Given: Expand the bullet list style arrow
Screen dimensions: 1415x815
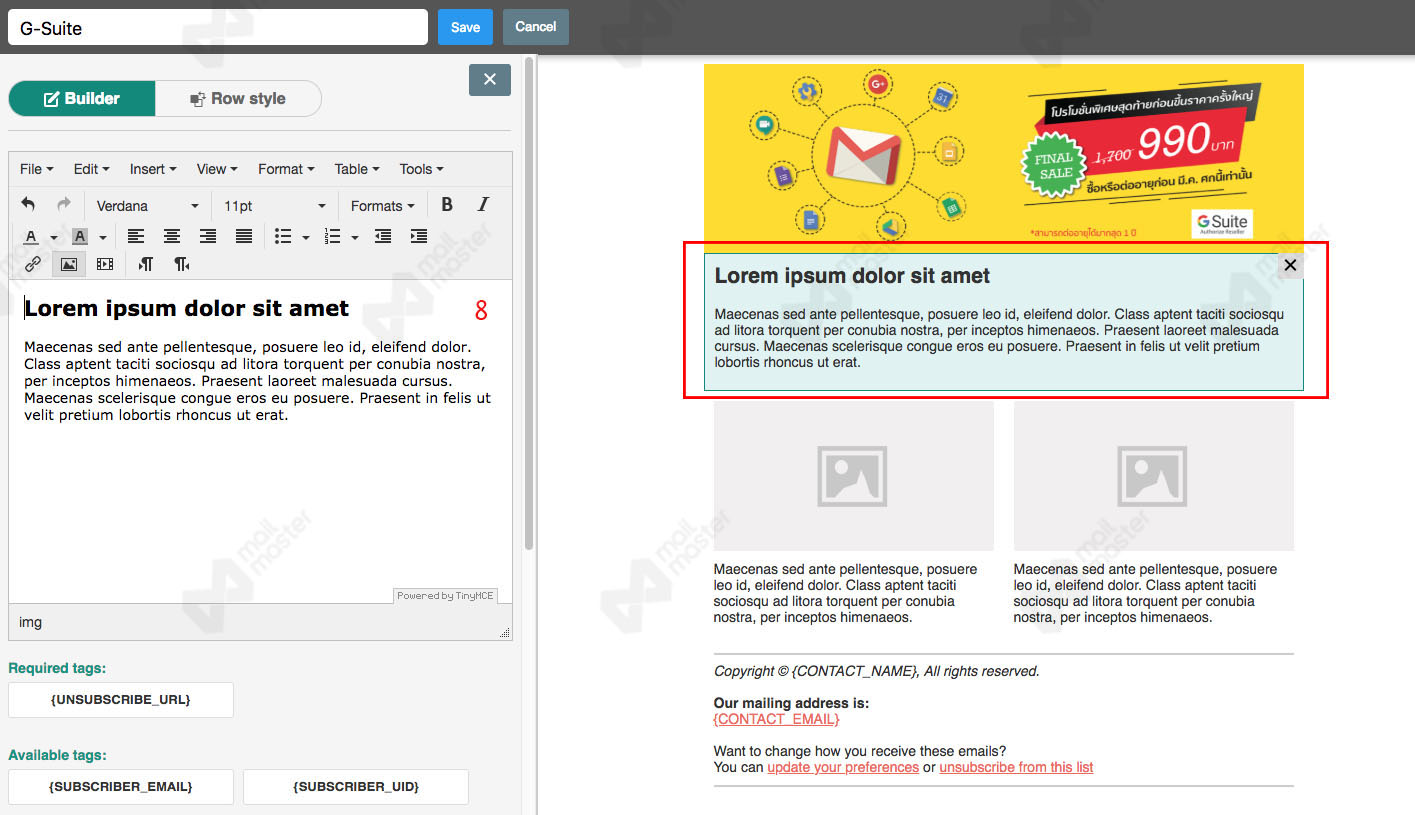Looking at the screenshot, I should (306, 237).
